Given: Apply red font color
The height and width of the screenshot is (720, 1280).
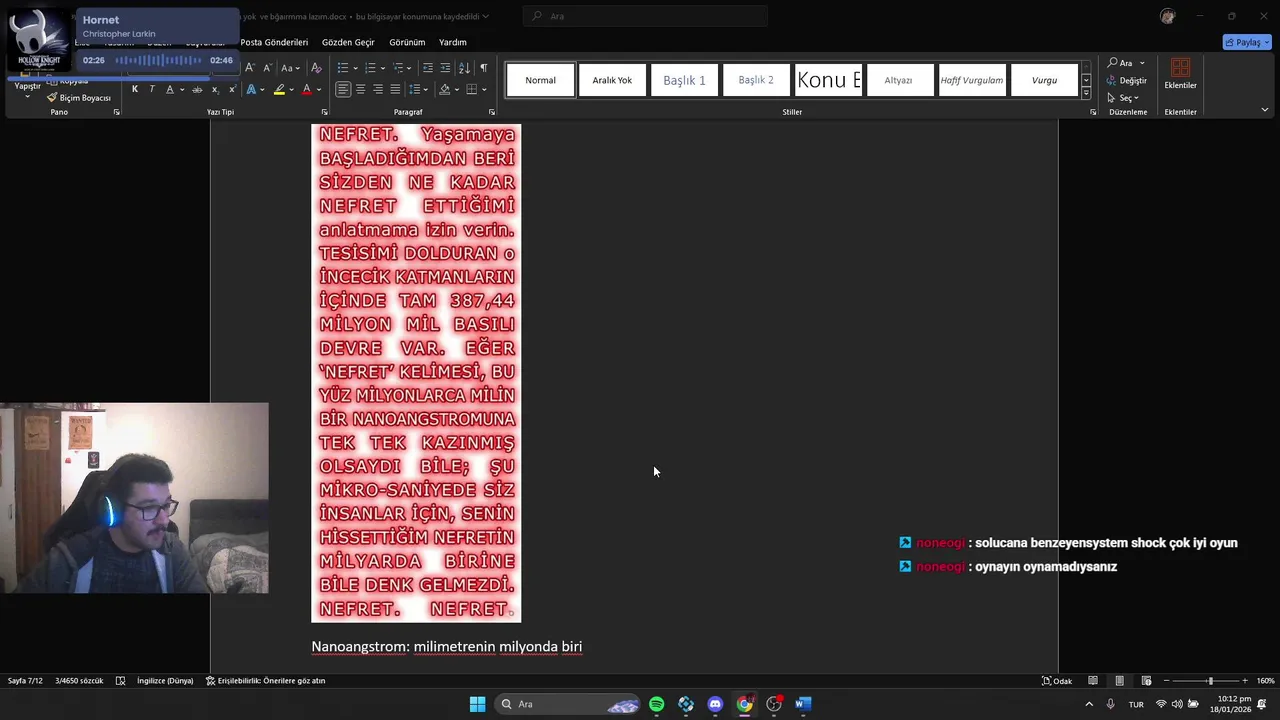Looking at the screenshot, I should click(x=307, y=89).
